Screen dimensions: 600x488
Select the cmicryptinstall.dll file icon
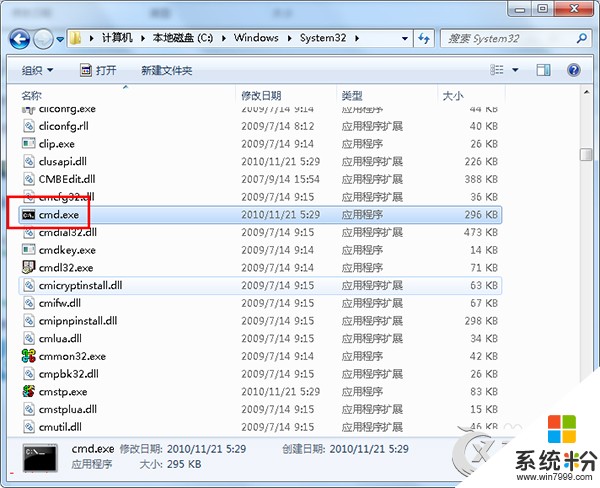point(29,285)
